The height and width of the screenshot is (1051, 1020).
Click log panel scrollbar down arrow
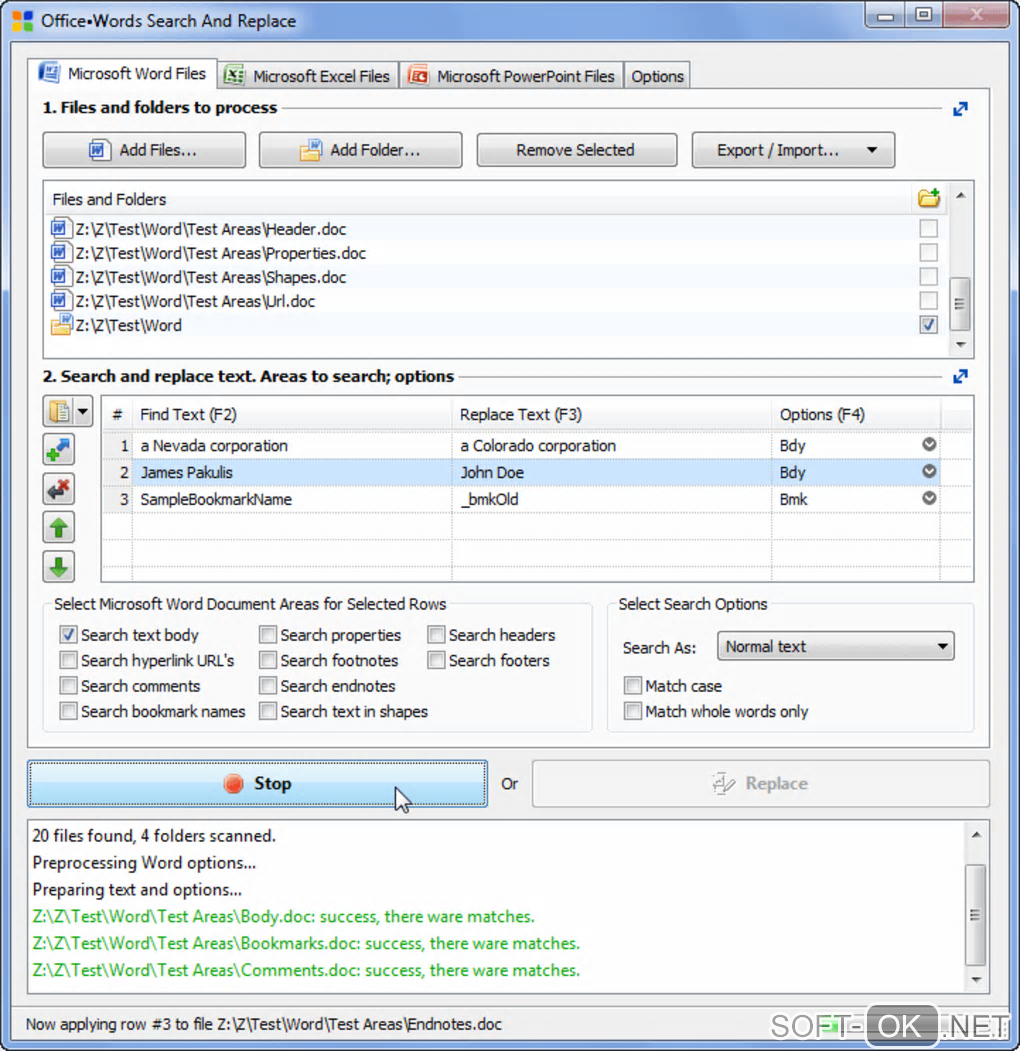(976, 980)
